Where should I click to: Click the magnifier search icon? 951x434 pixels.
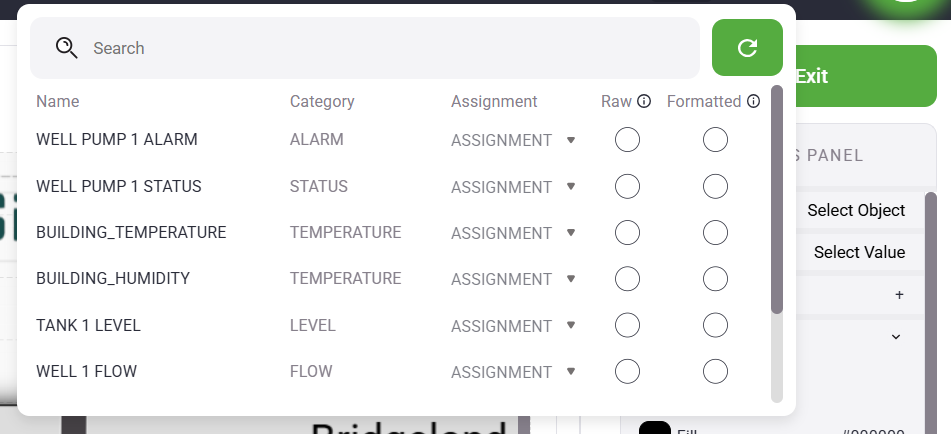click(x=67, y=48)
